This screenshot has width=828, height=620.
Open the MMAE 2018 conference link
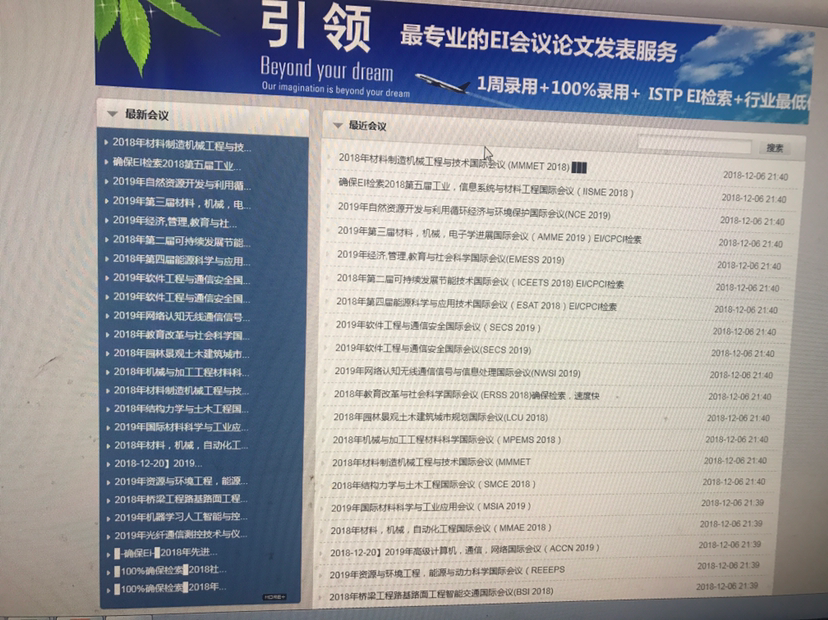[x=441, y=529]
